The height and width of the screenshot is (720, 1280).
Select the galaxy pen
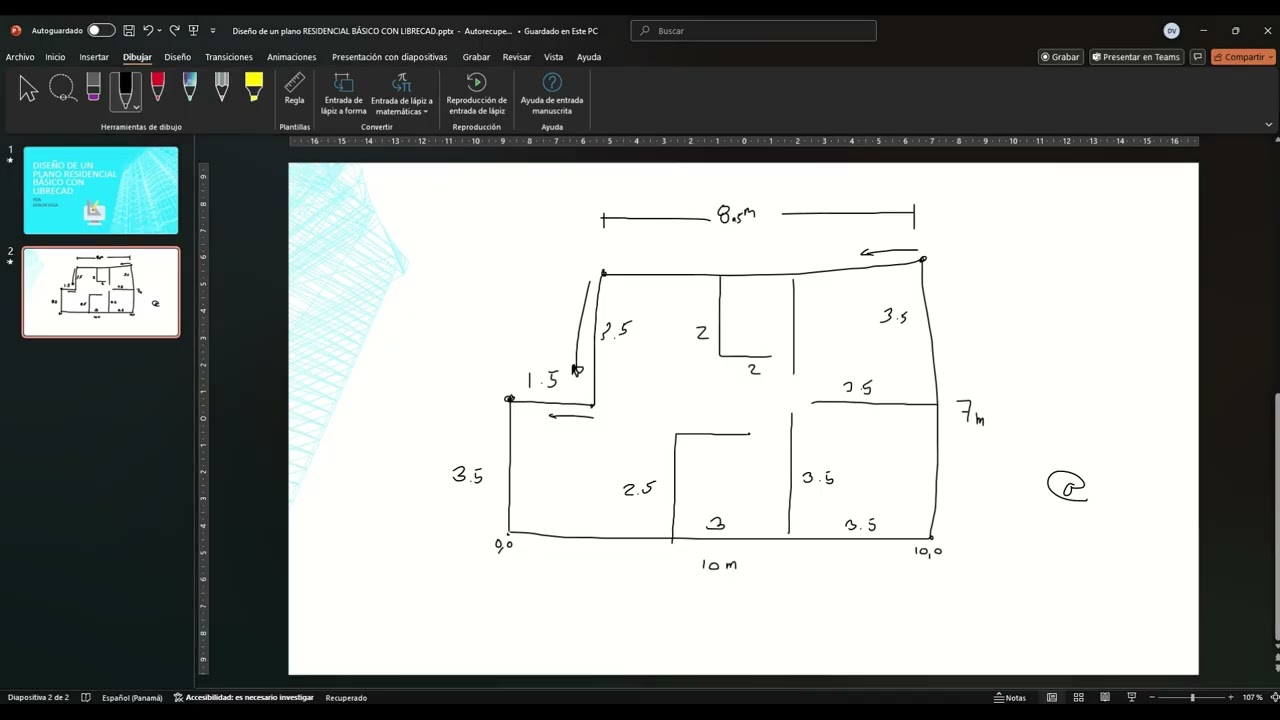click(190, 87)
